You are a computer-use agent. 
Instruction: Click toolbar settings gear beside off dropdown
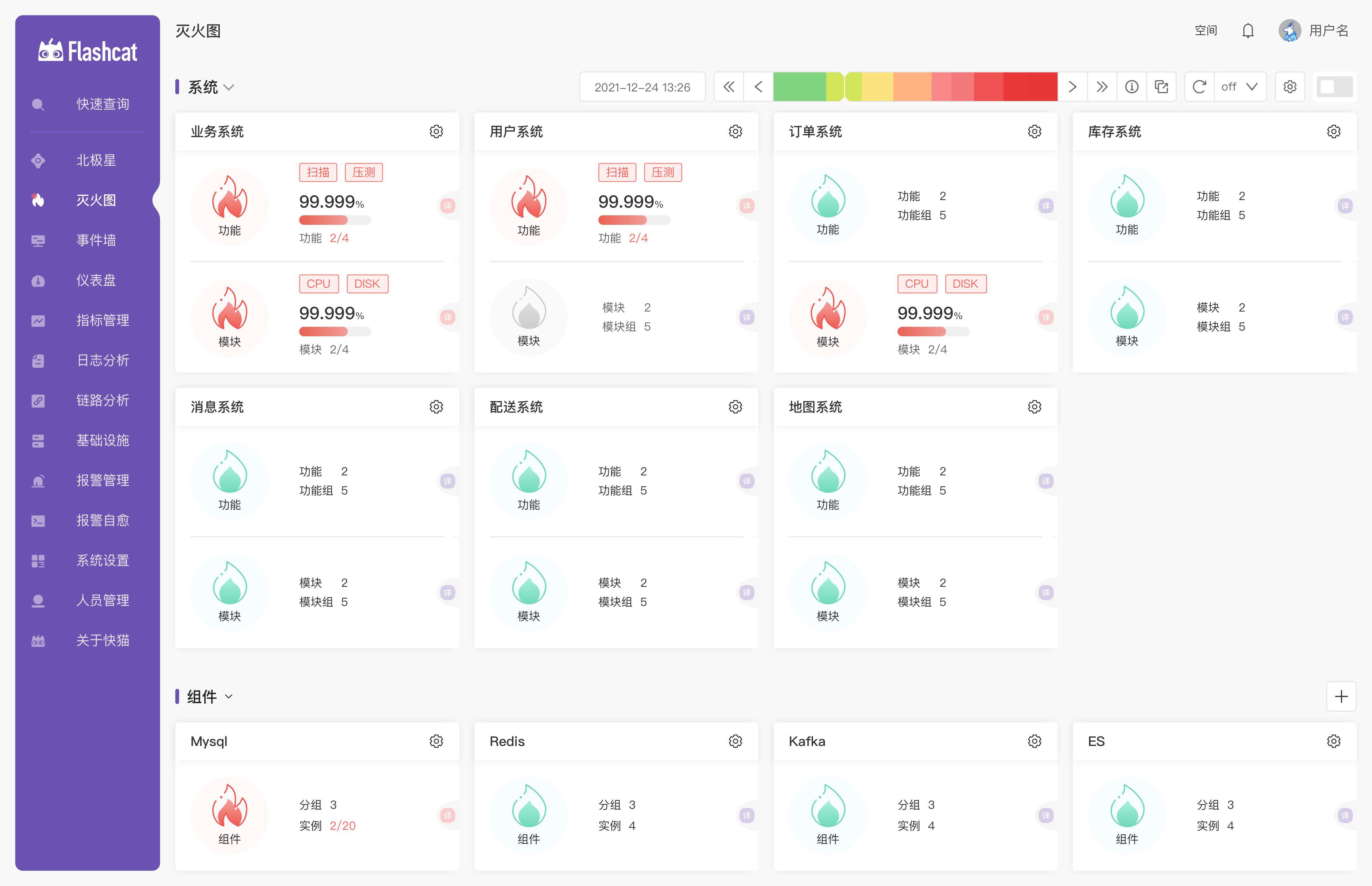tap(1290, 87)
